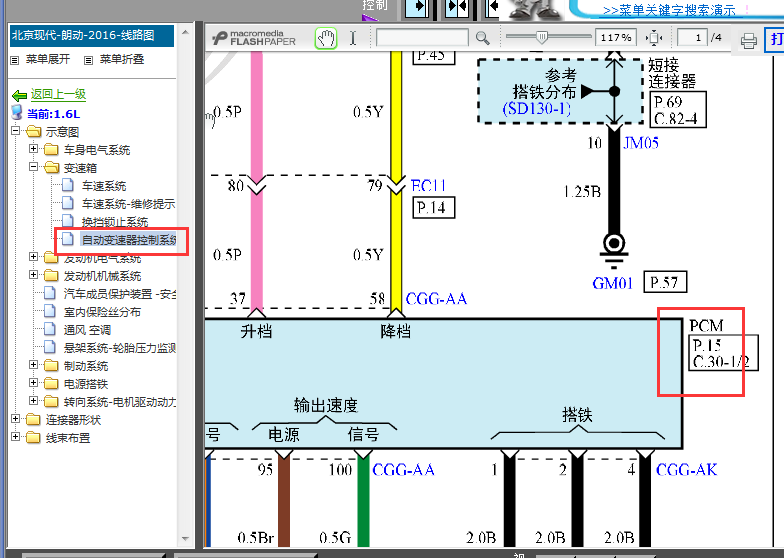Open 换挡锁止系统 diagram
Screen dimensions: 784x558
click(x=115, y=222)
